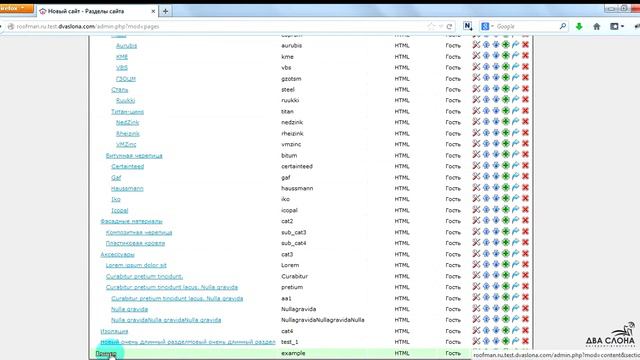Open the bookmarks menu dropdown button

617,27
